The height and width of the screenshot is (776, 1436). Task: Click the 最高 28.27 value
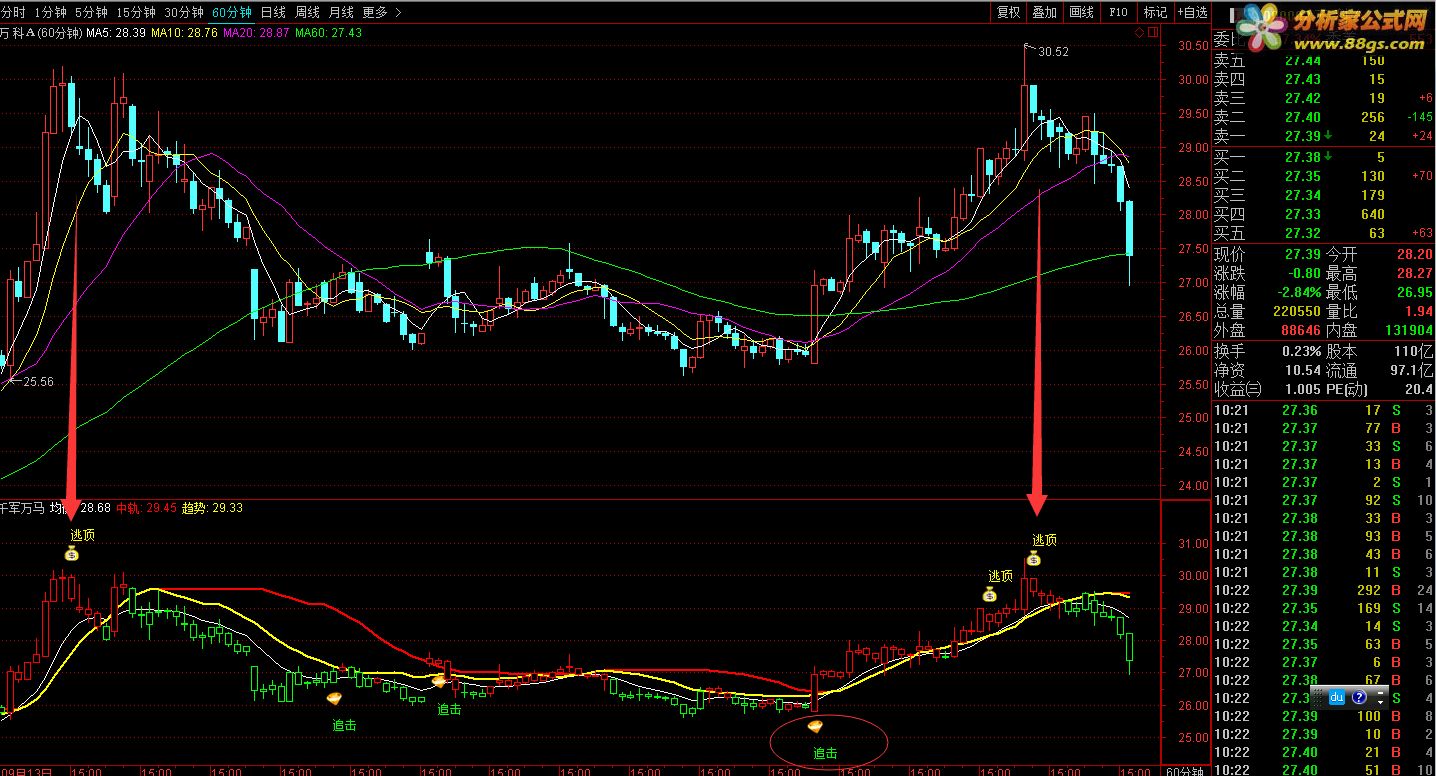click(x=1415, y=273)
